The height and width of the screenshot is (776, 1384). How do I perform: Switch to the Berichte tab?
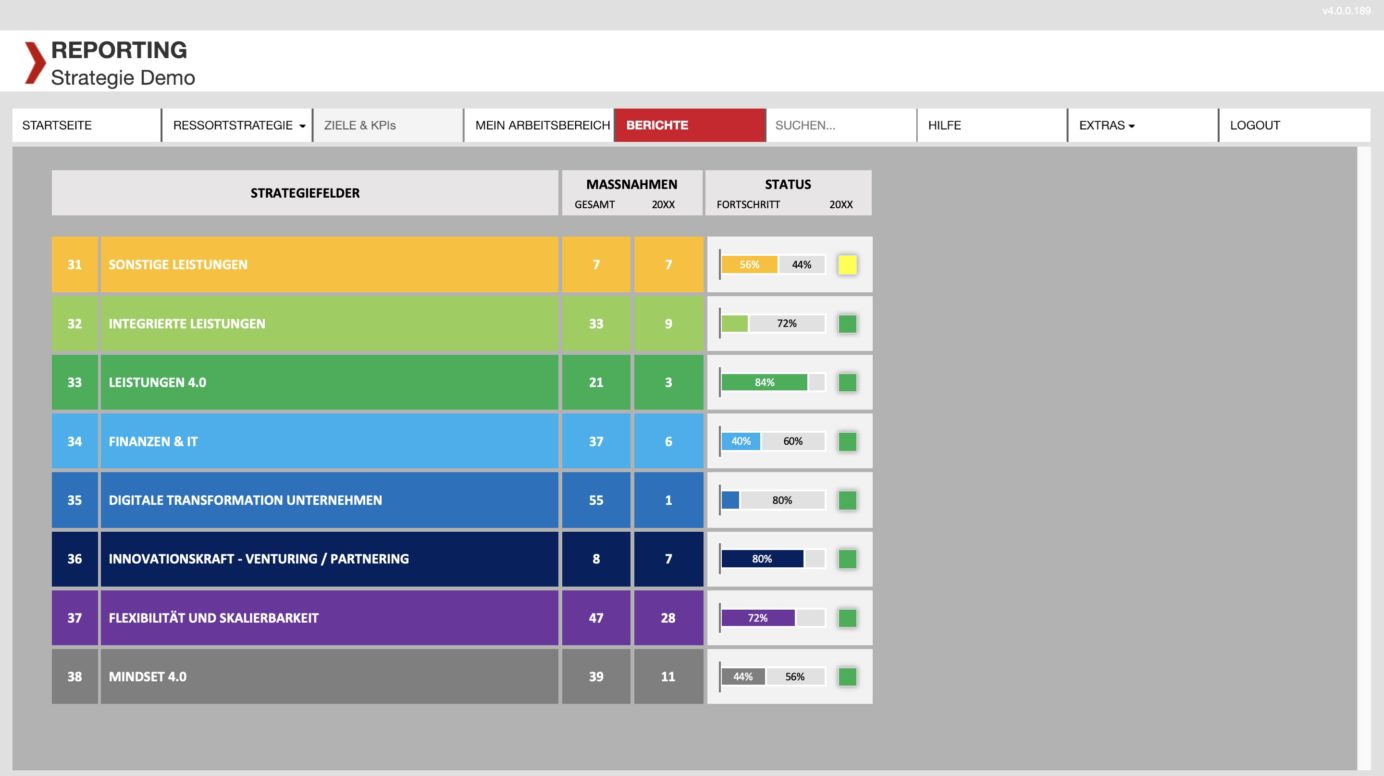click(x=689, y=125)
